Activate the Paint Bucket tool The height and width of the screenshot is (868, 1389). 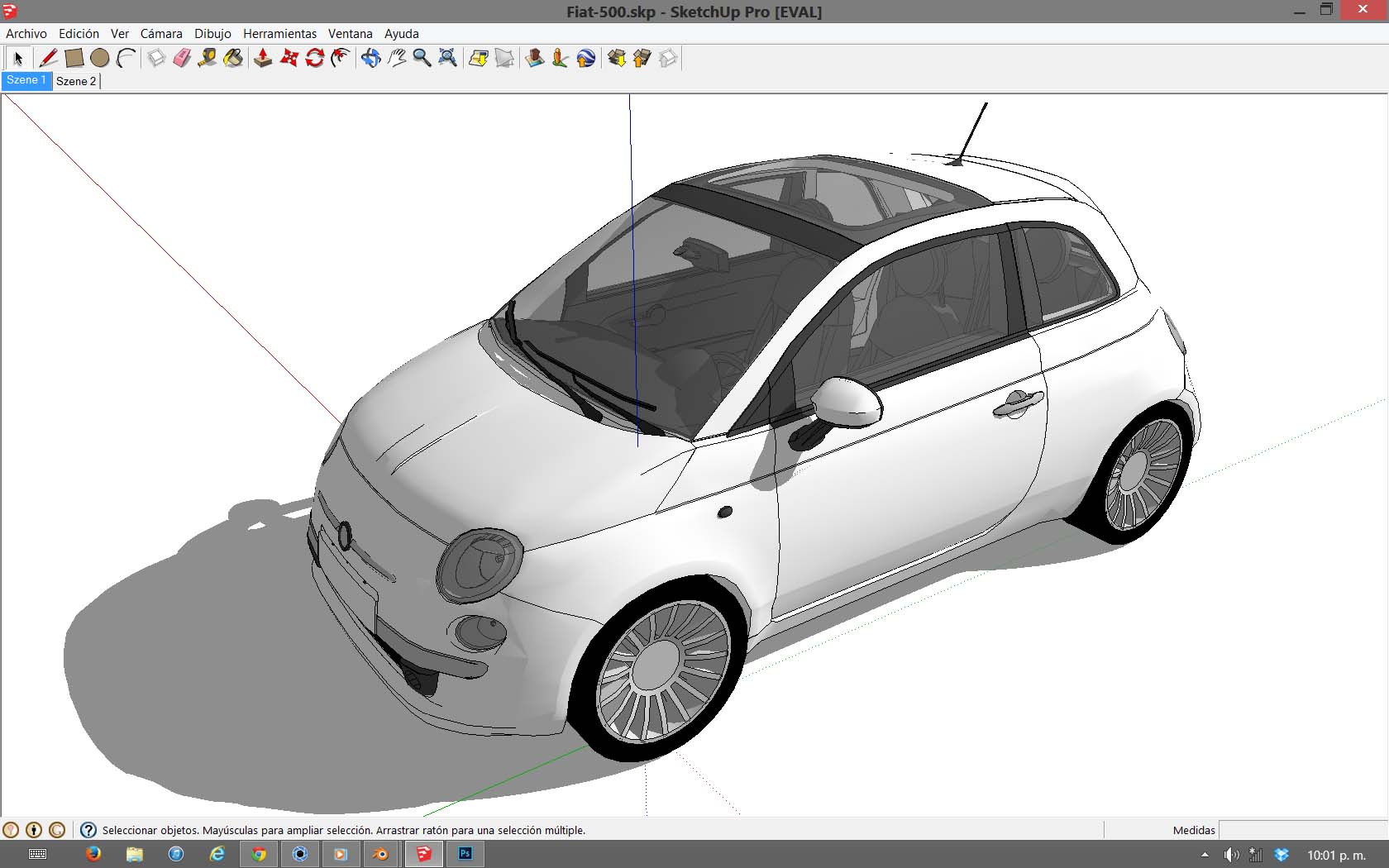pyautogui.click(x=234, y=58)
